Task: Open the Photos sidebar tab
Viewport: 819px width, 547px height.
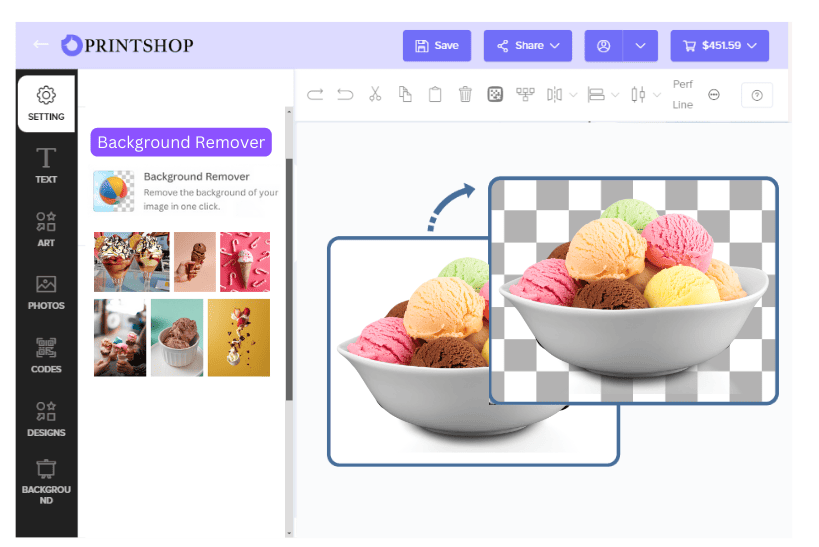Action: 46,292
